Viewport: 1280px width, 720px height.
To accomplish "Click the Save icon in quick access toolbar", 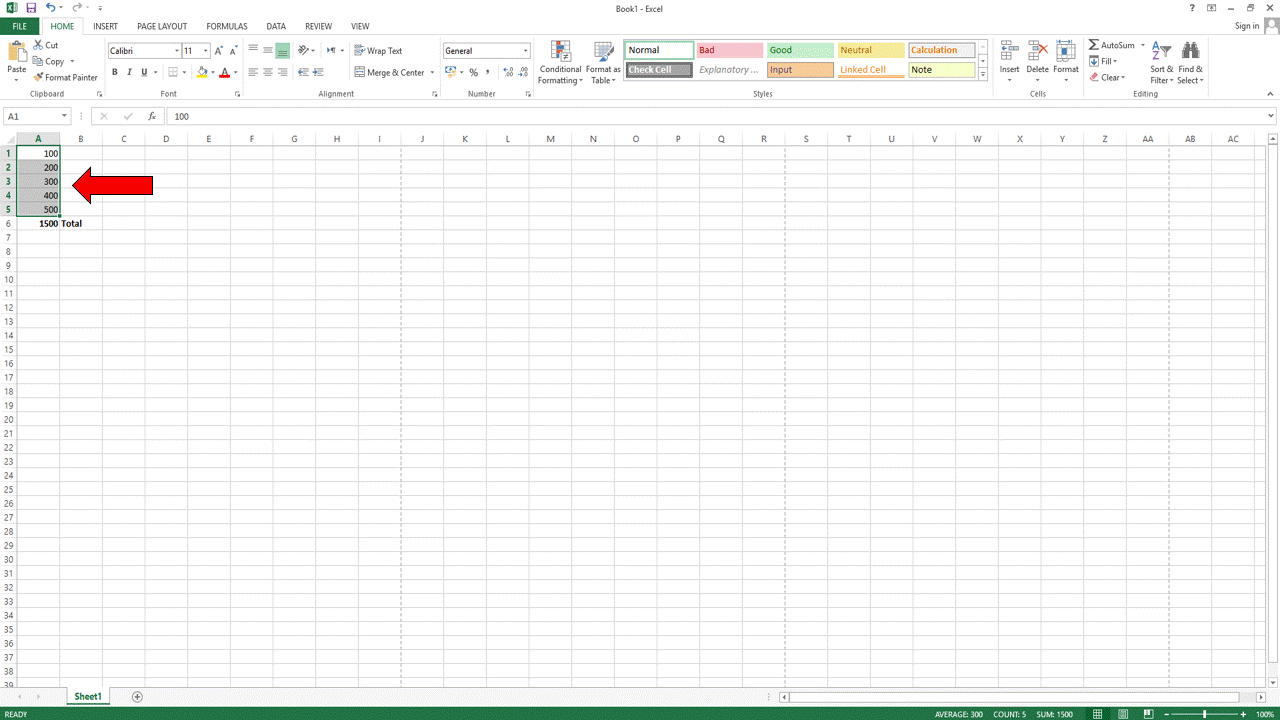I will pyautogui.click(x=30, y=8).
